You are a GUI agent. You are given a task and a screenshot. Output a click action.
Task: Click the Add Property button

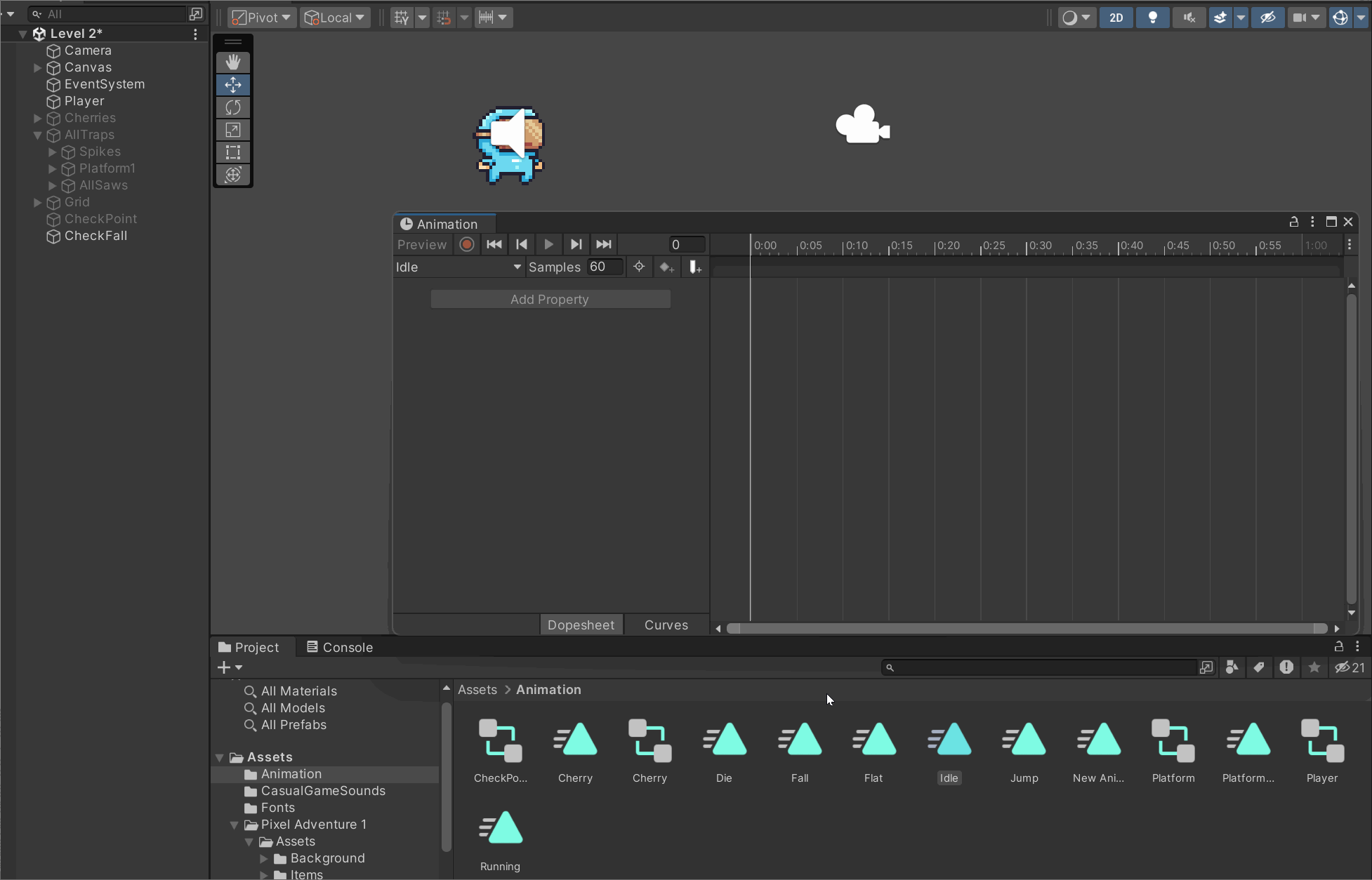(x=550, y=298)
